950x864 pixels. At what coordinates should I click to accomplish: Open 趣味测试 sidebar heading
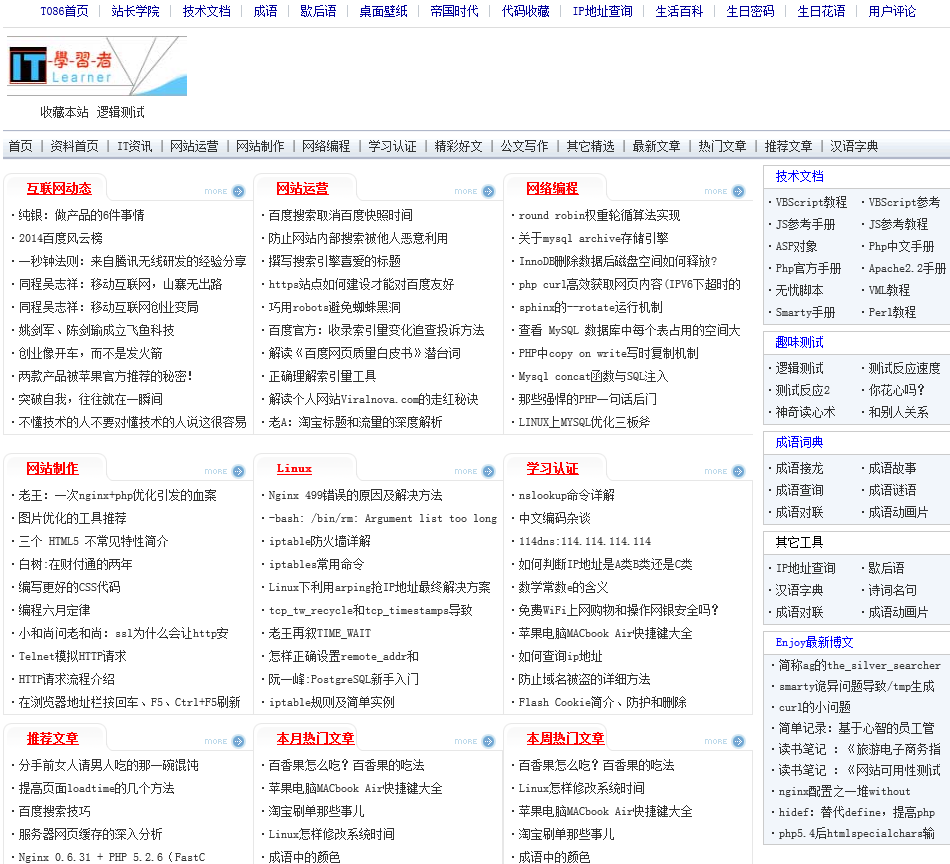(x=799, y=342)
